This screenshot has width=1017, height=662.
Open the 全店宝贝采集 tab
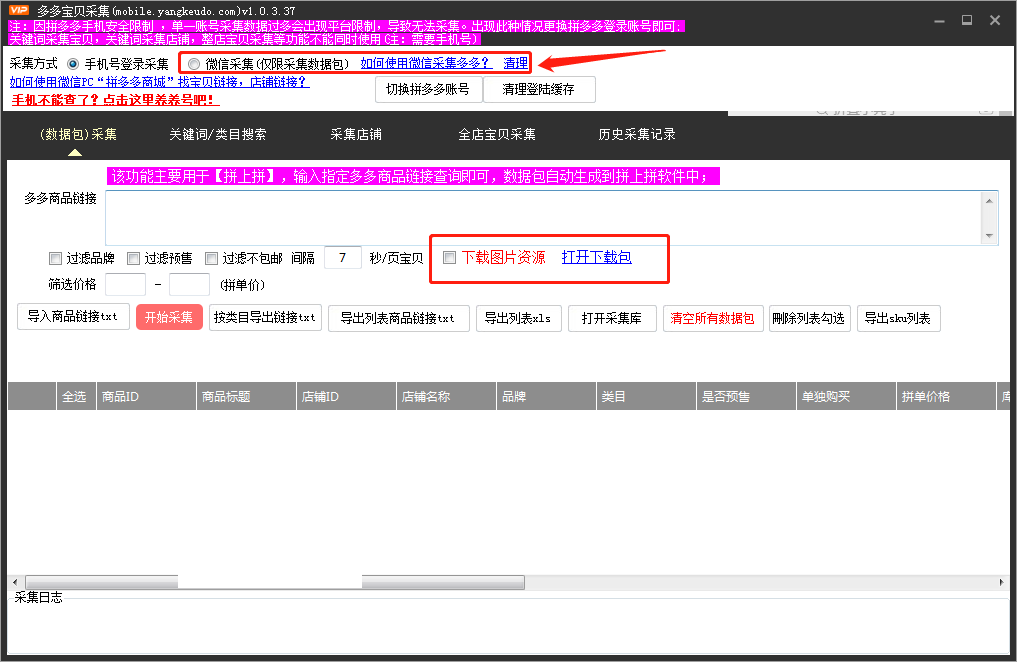tap(497, 134)
